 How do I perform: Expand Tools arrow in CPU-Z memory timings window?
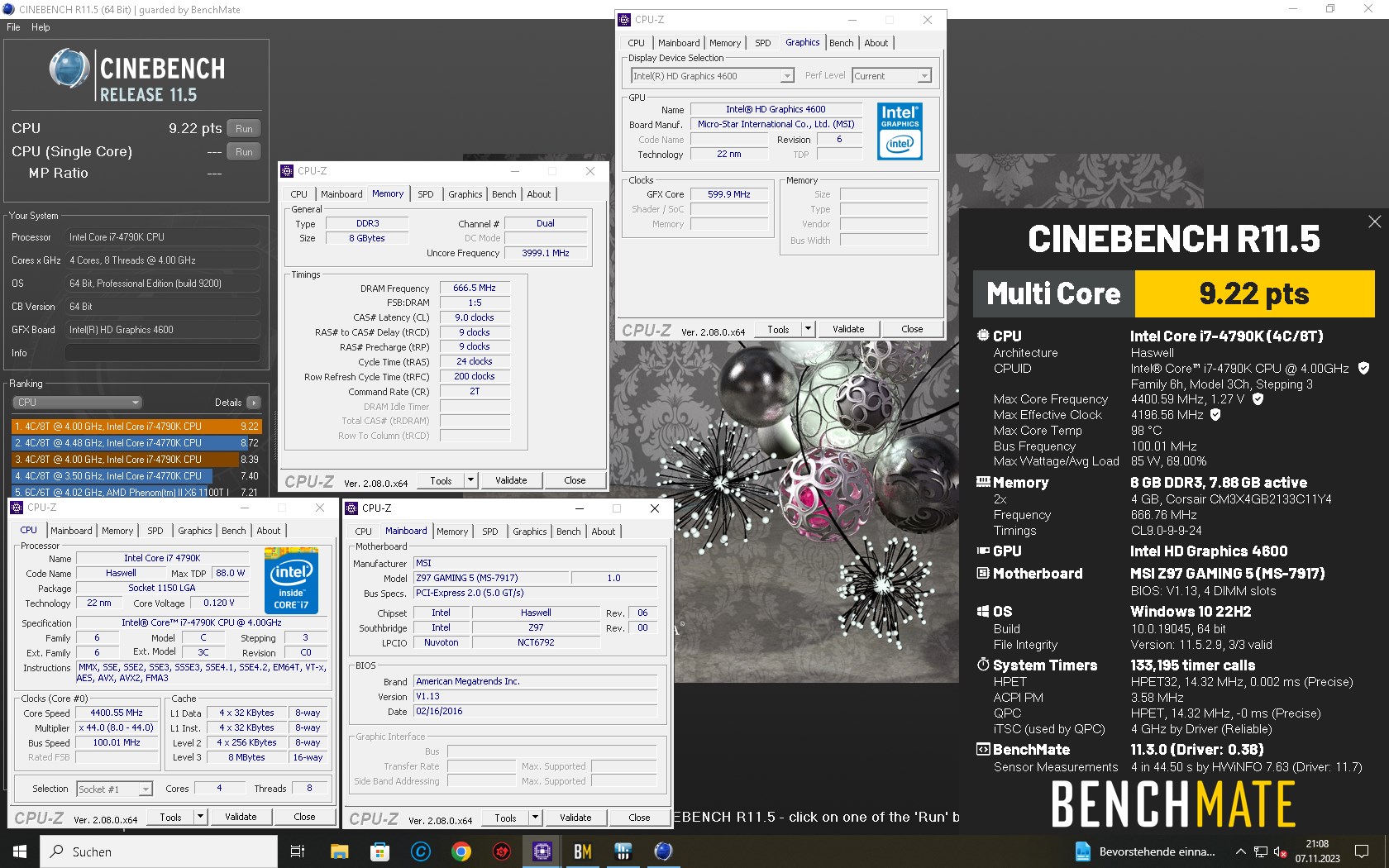click(x=470, y=480)
